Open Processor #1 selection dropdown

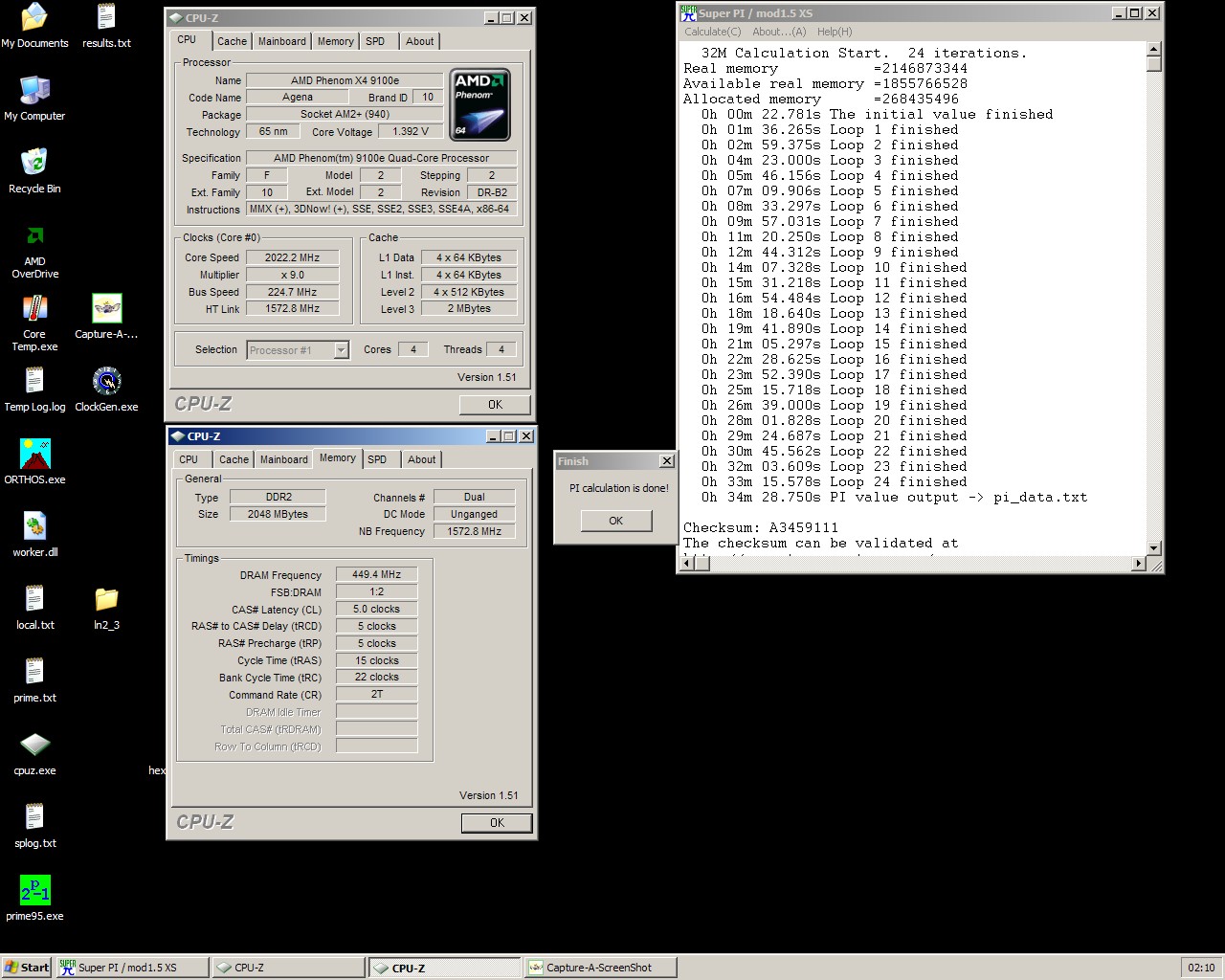click(342, 350)
